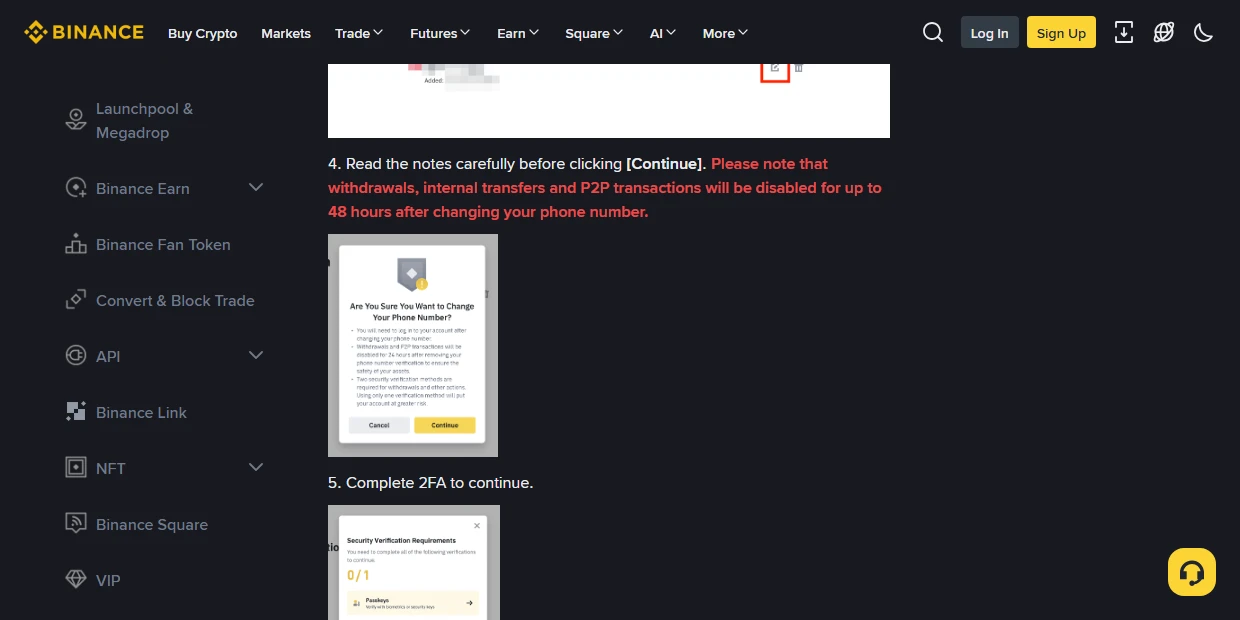Click the Launchpool & Megadrop icon
1240x620 pixels.
[76, 120]
